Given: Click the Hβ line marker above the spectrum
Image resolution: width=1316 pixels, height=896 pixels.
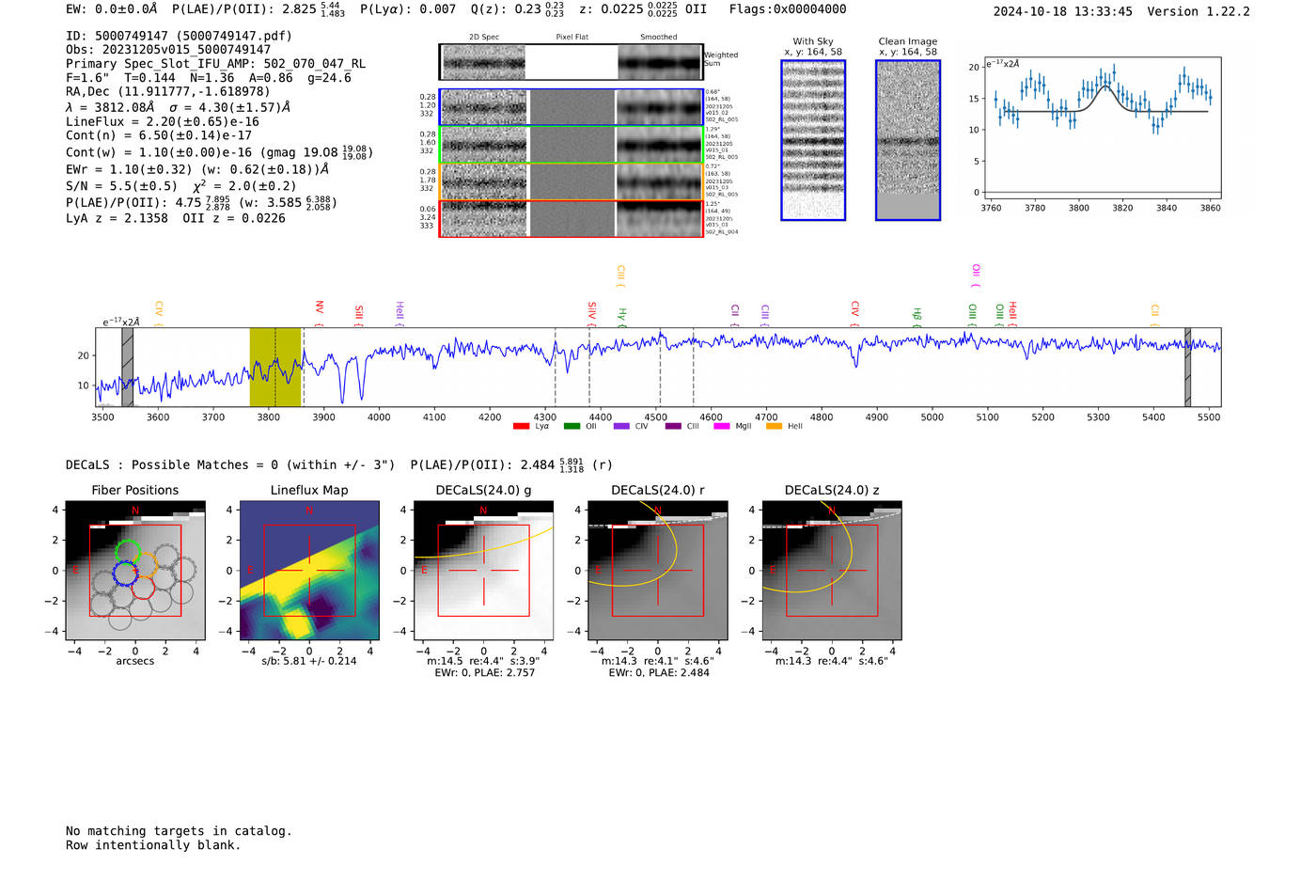Looking at the screenshot, I should point(917,315).
